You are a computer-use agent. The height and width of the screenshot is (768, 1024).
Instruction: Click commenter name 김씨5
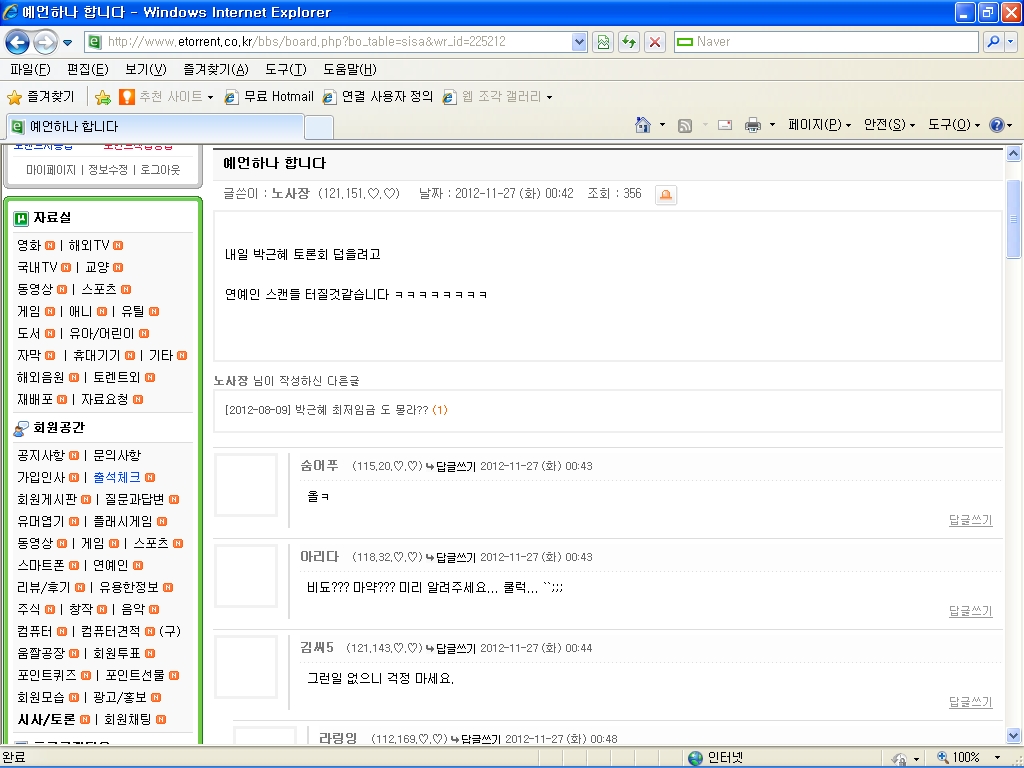(x=317, y=648)
